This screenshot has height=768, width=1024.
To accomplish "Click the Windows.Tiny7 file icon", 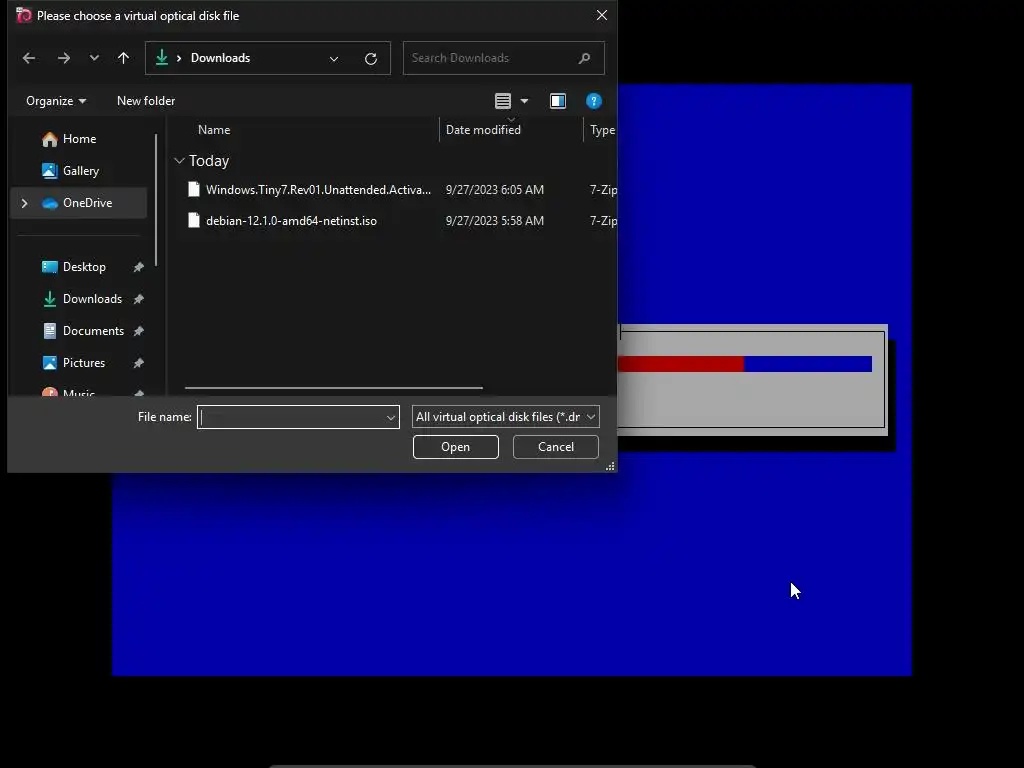I will click(193, 189).
